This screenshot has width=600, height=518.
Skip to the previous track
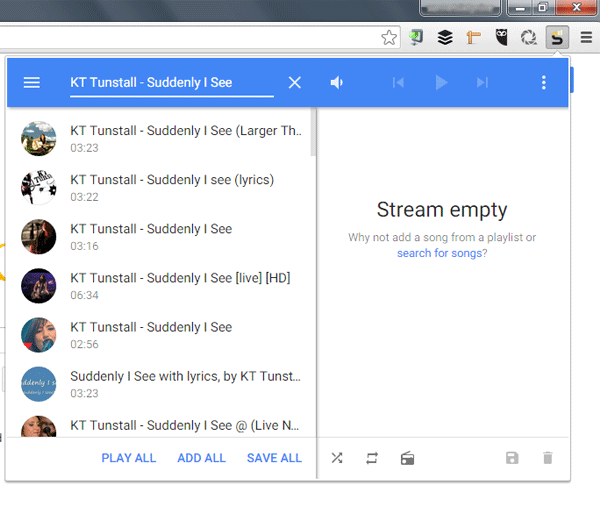[398, 82]
